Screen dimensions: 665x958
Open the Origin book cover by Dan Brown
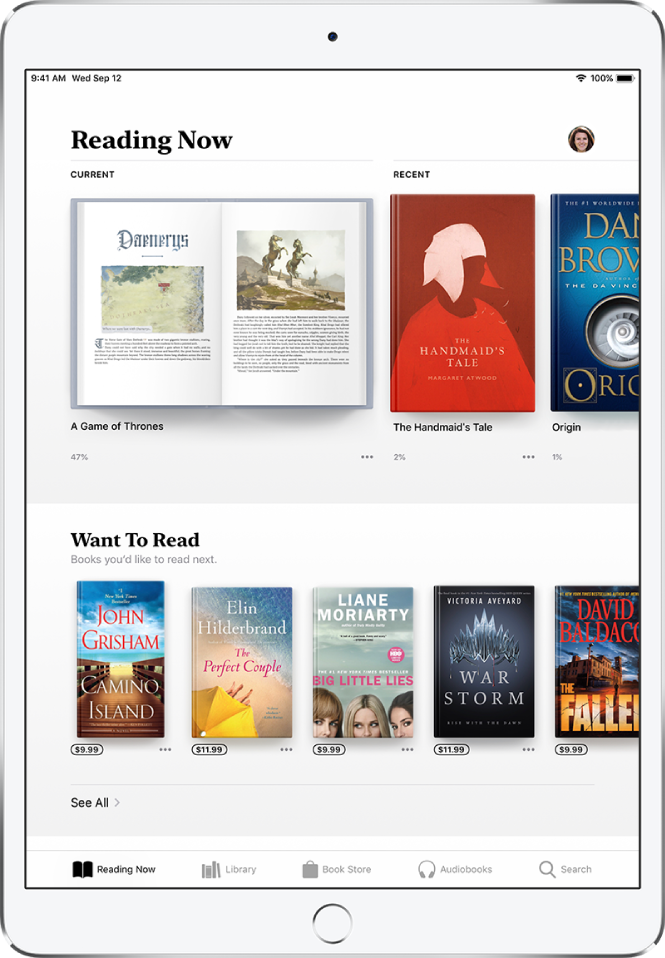tap(595, 303)
